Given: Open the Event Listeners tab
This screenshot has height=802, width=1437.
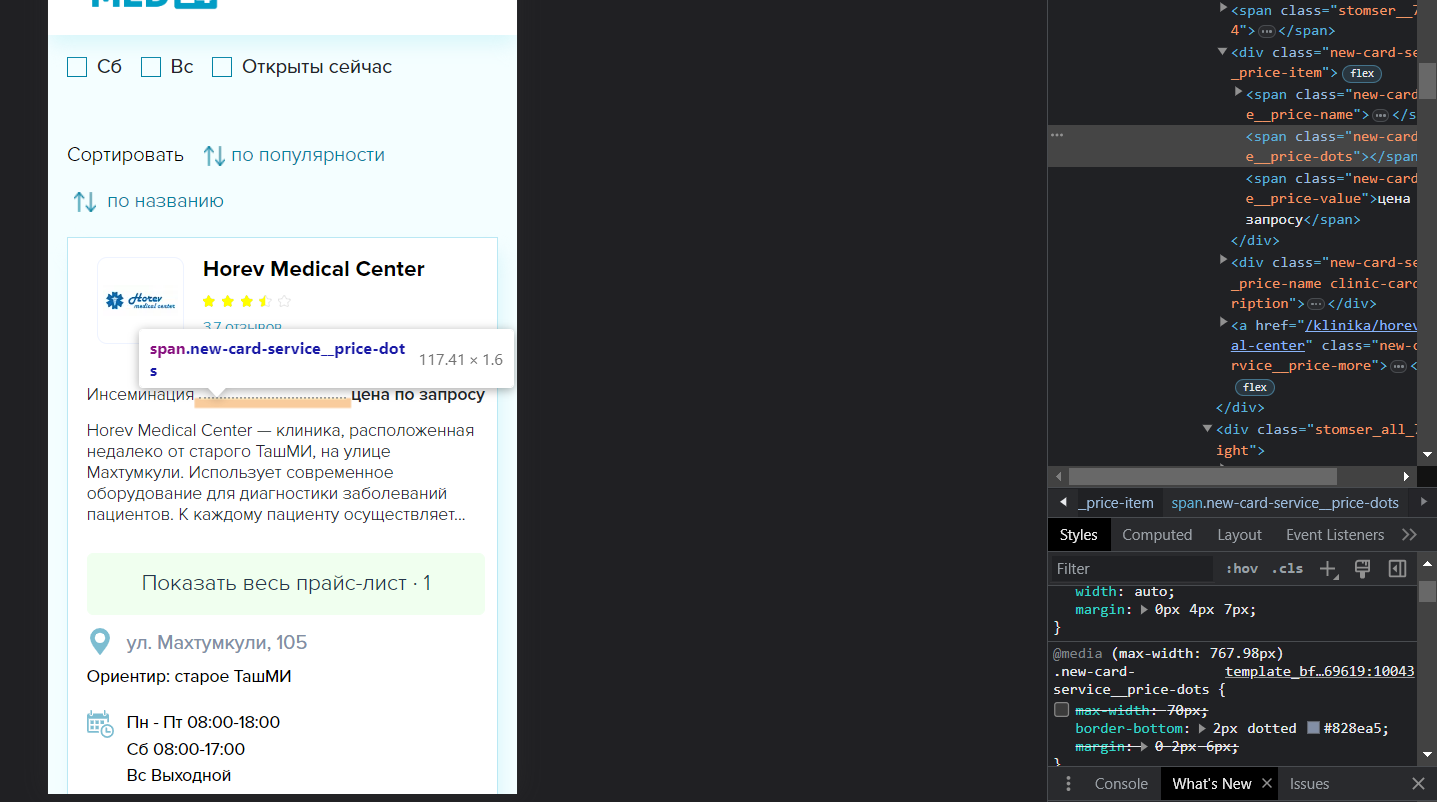Looking at the screenshot, I should pyautogui.click(x=1335, y=535).
